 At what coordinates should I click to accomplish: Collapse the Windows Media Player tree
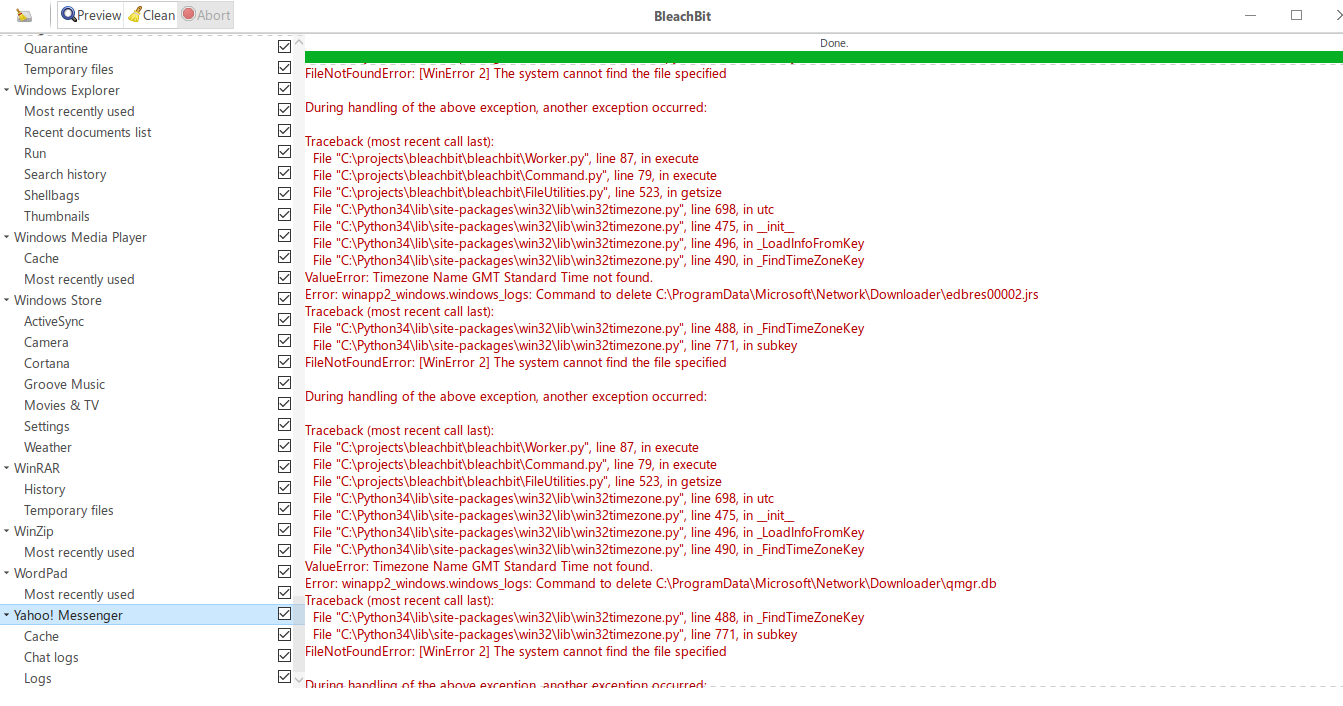8,237
